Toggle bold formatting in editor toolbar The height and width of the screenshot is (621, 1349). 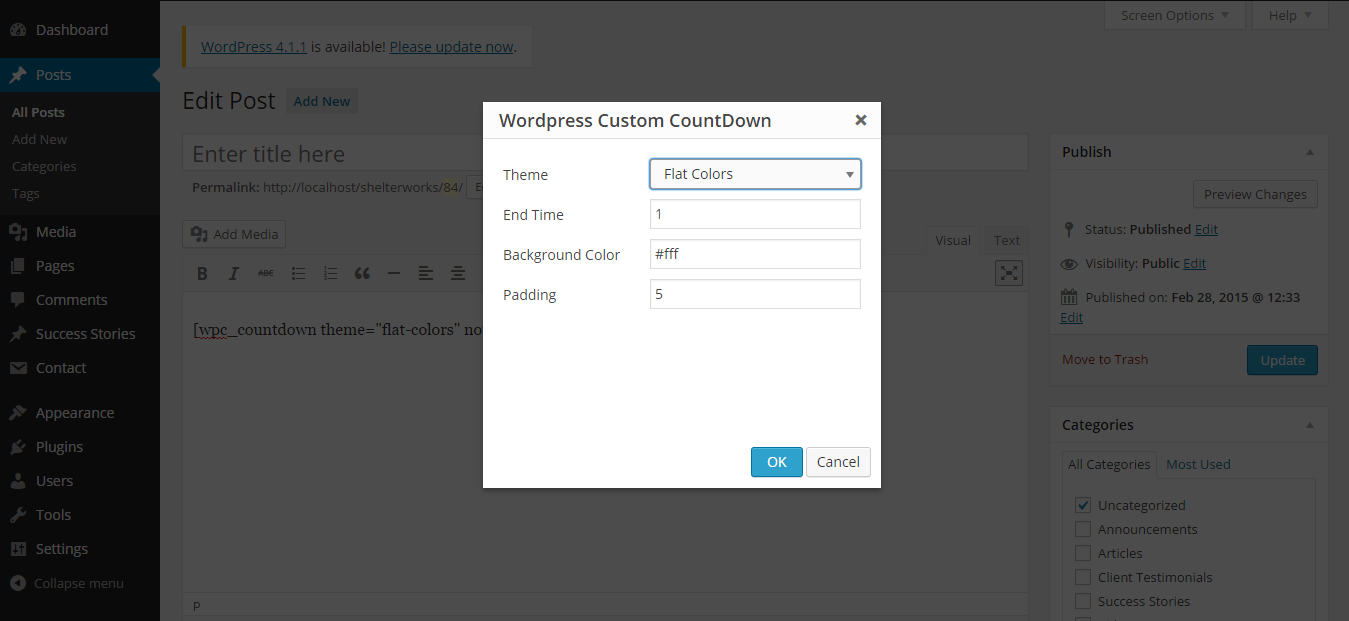click(x=202, y=273)
